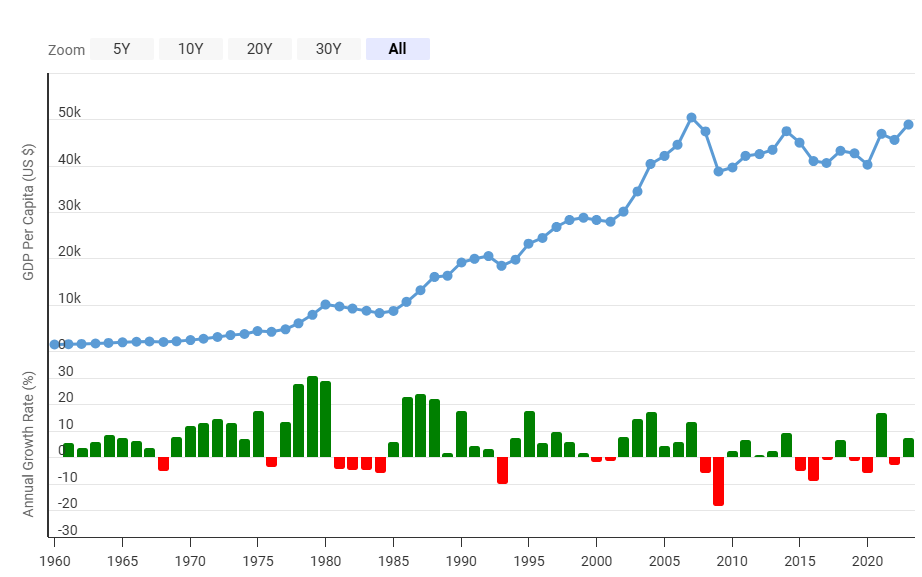Viewport: 922px width, 577px height.
Task: Click the green 2004 growth rate bar
Action: click(x=651, y=435)
